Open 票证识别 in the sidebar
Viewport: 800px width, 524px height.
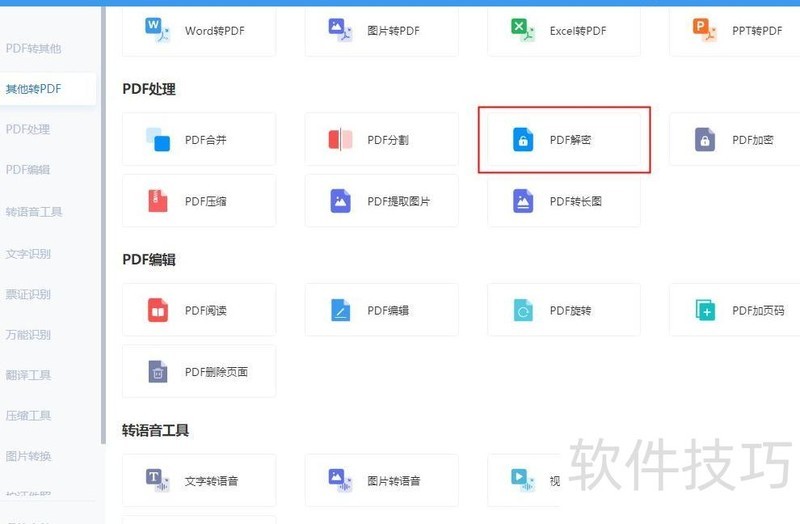click(28, 294)
